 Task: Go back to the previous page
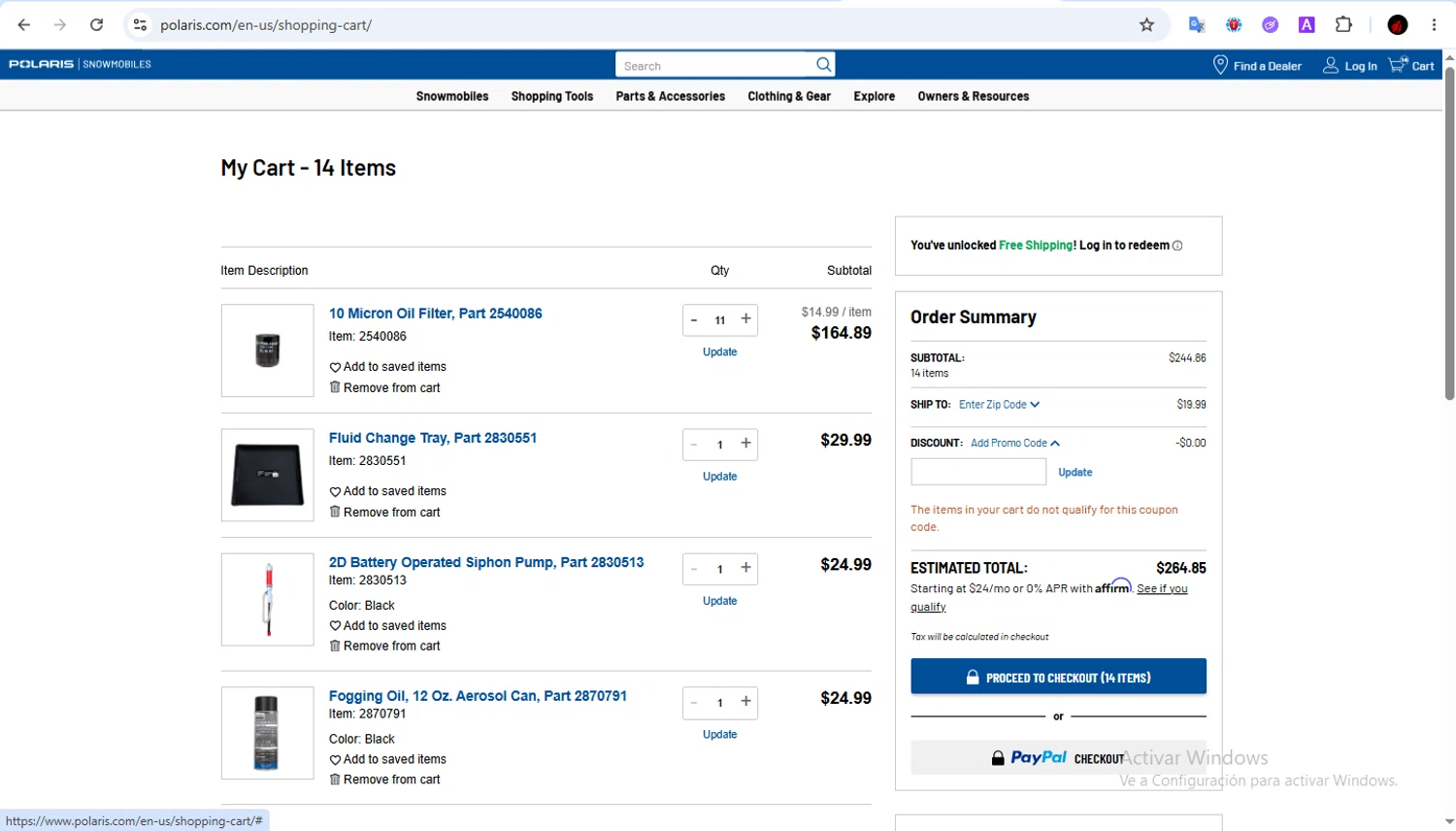pos(24,25)
